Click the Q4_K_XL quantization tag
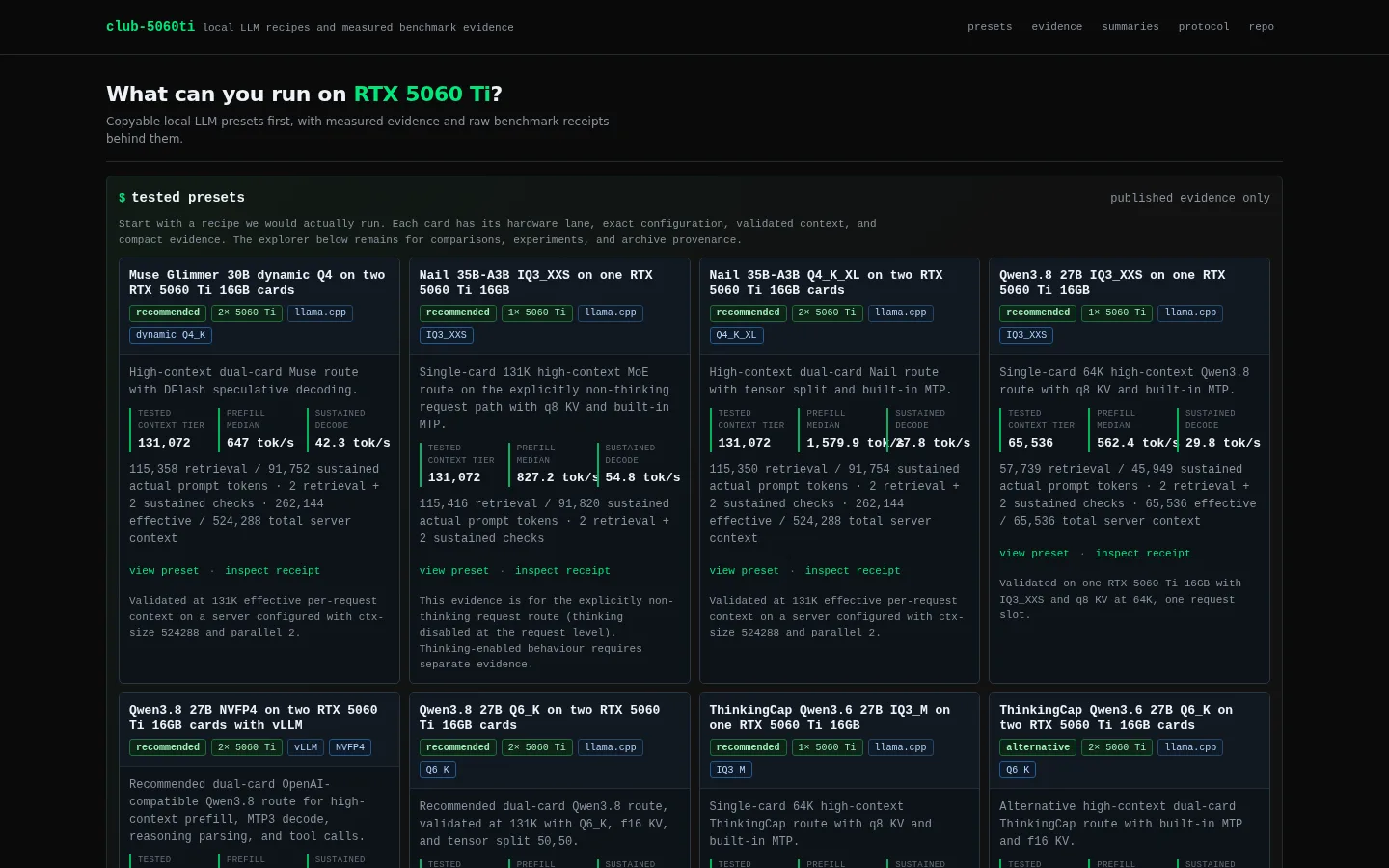1389x868 pixels. [737, 336]
